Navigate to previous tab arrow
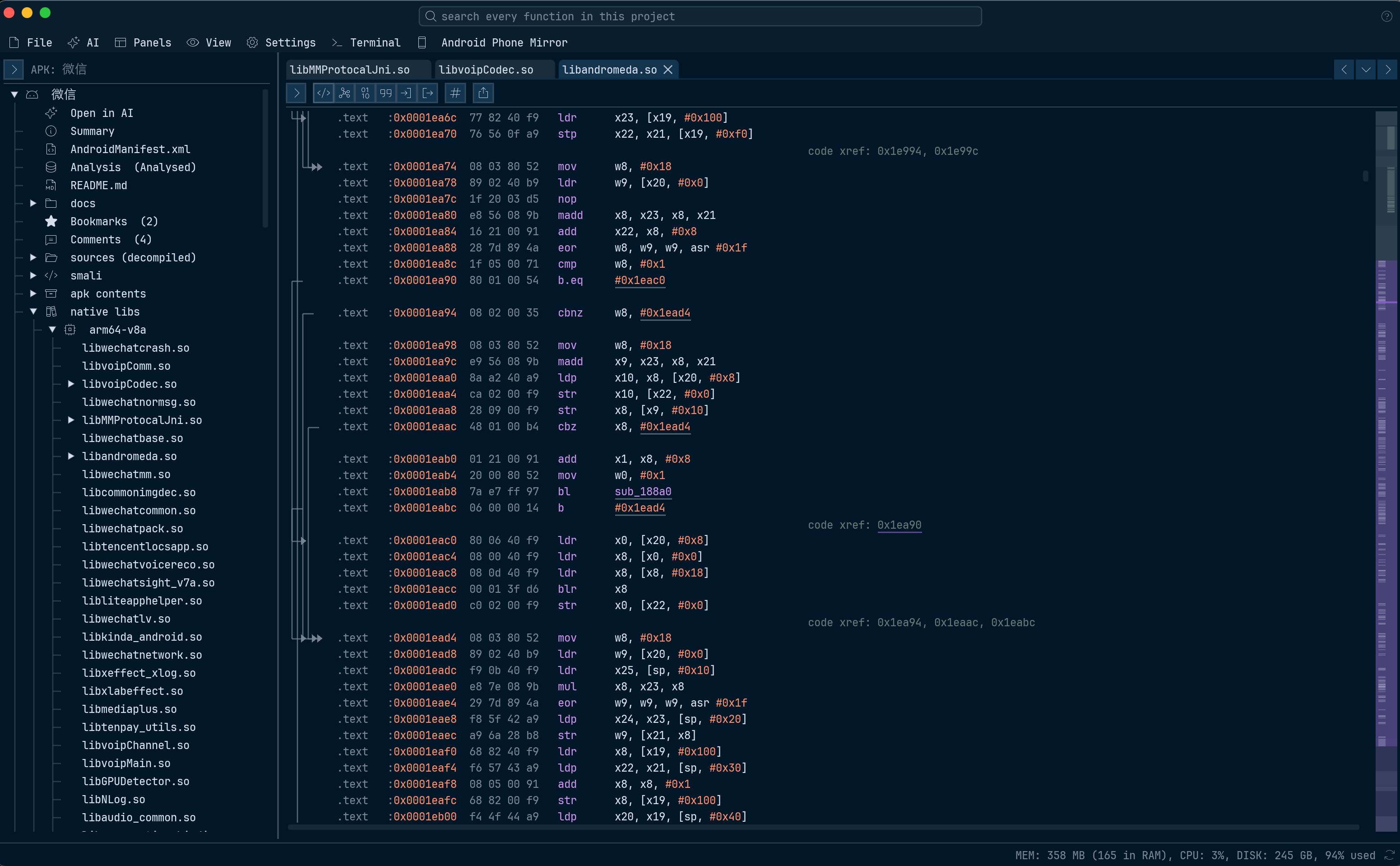This screenshot has height=866, width=1400. [x=1344, y=69]
